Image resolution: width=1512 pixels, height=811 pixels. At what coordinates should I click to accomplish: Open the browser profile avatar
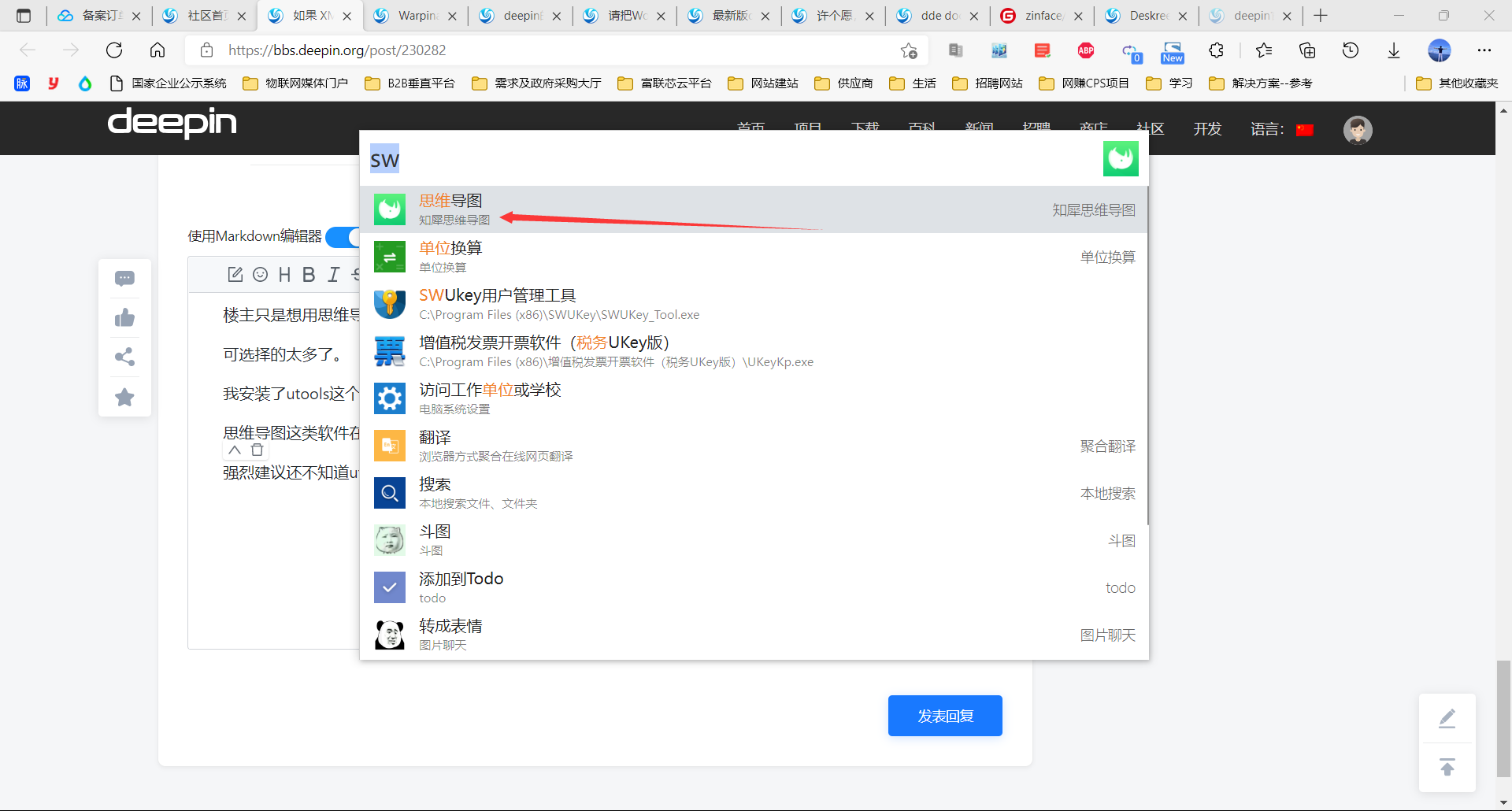1440,50
